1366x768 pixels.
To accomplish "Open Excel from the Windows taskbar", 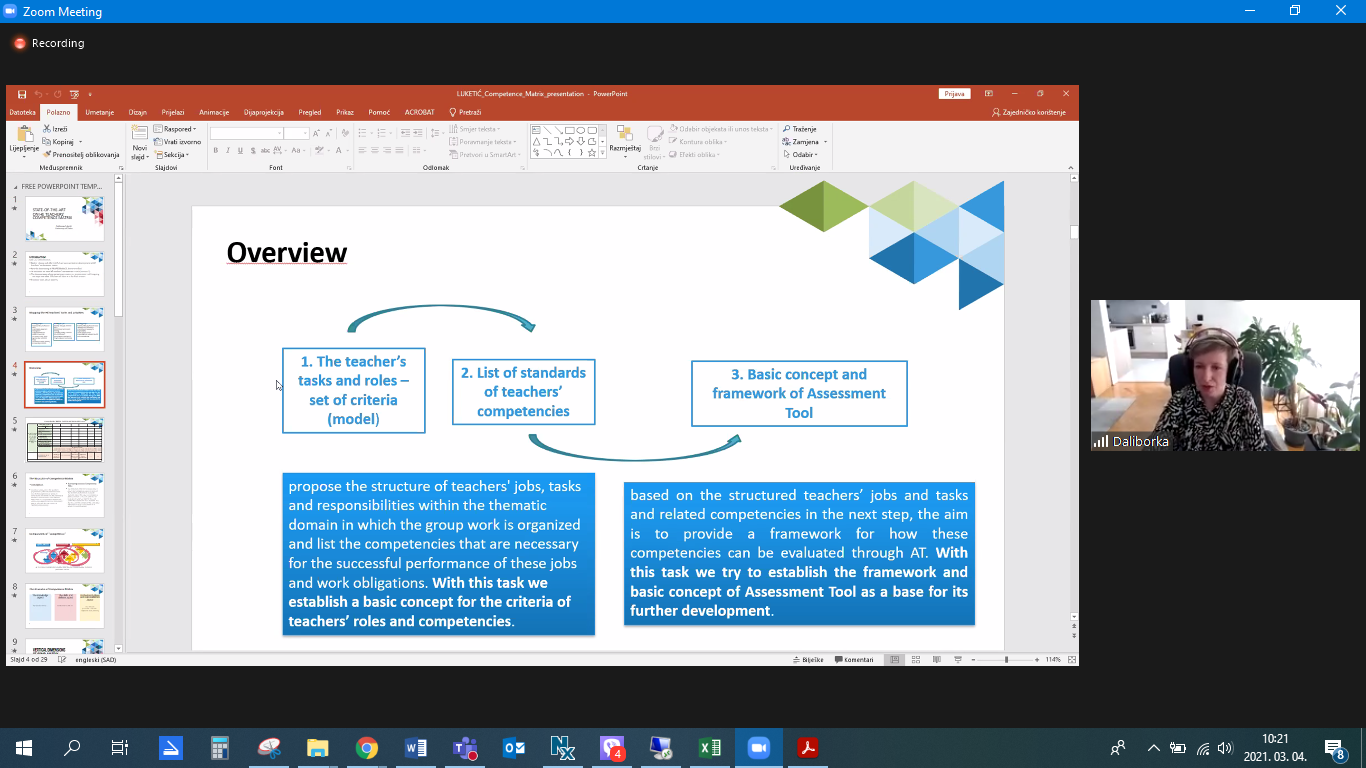I will pyautogui.click(x=710, y=748).
